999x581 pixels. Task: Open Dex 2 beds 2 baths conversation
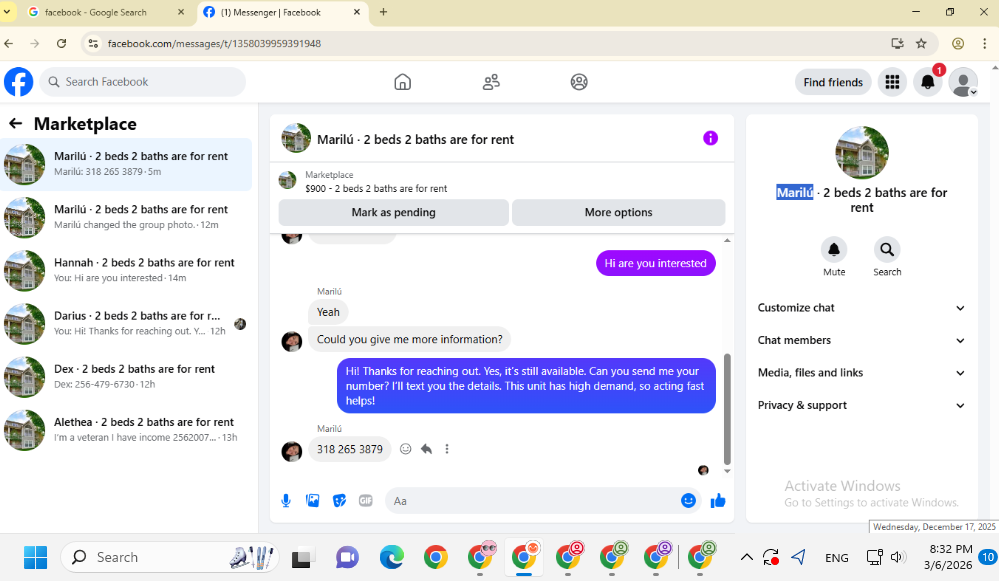coord(126,377)
